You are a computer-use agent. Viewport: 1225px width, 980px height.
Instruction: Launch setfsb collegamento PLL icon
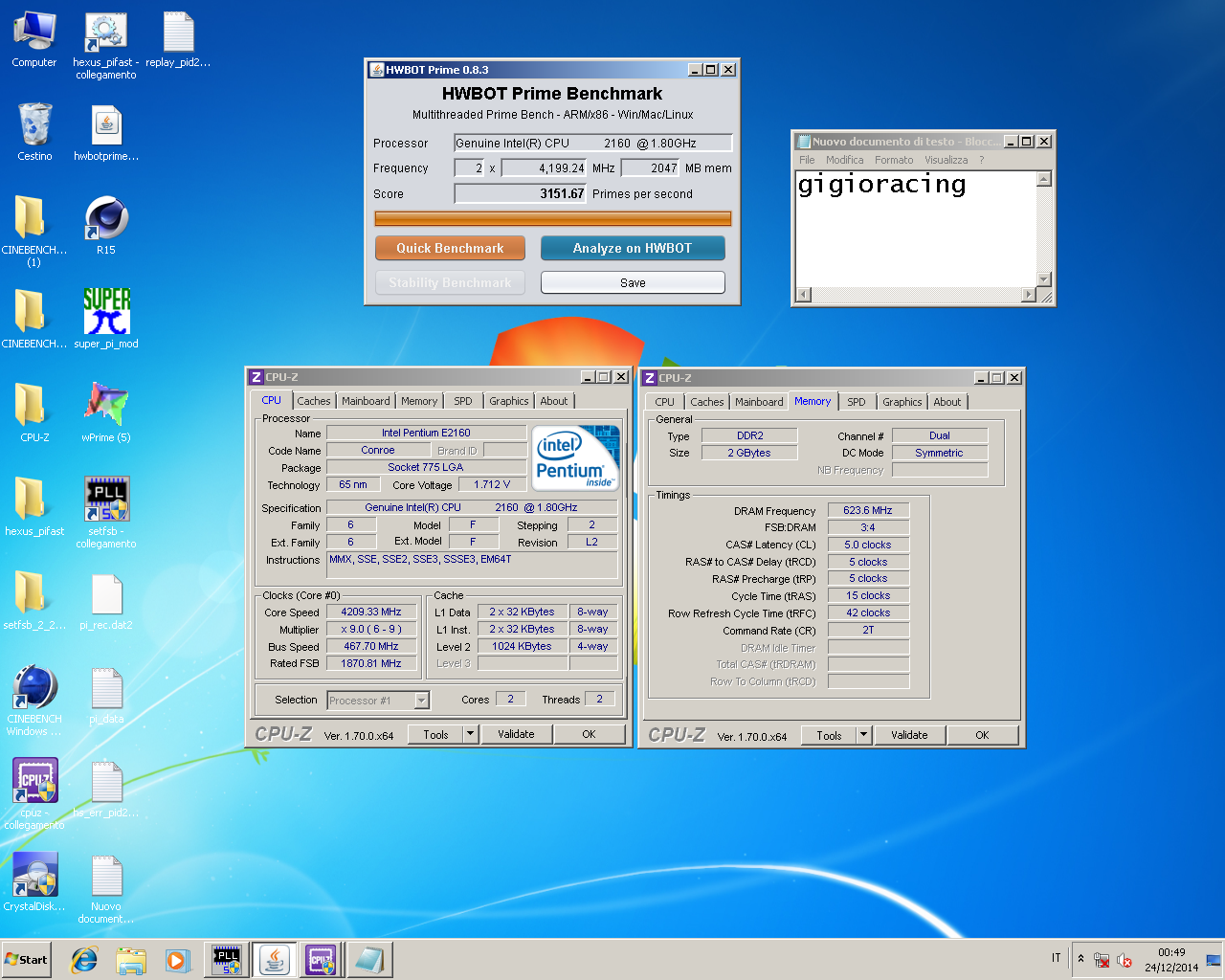(106, 513)
